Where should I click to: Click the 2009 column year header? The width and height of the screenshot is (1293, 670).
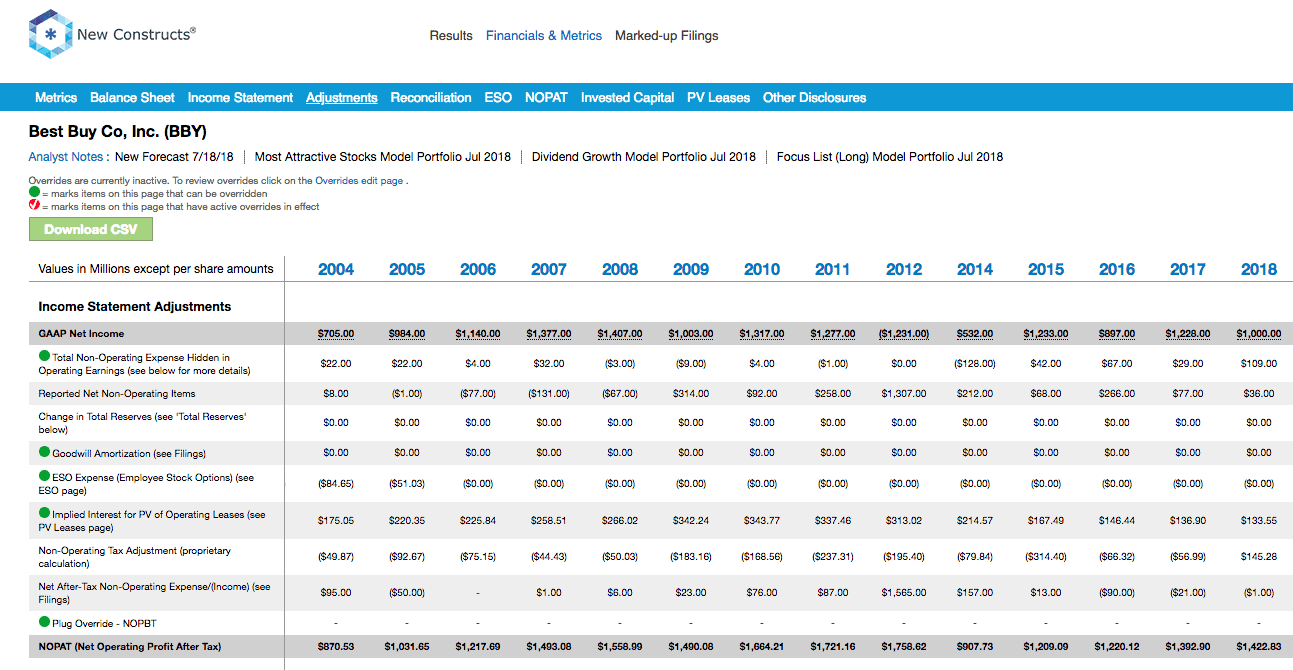tap(691, 269)
